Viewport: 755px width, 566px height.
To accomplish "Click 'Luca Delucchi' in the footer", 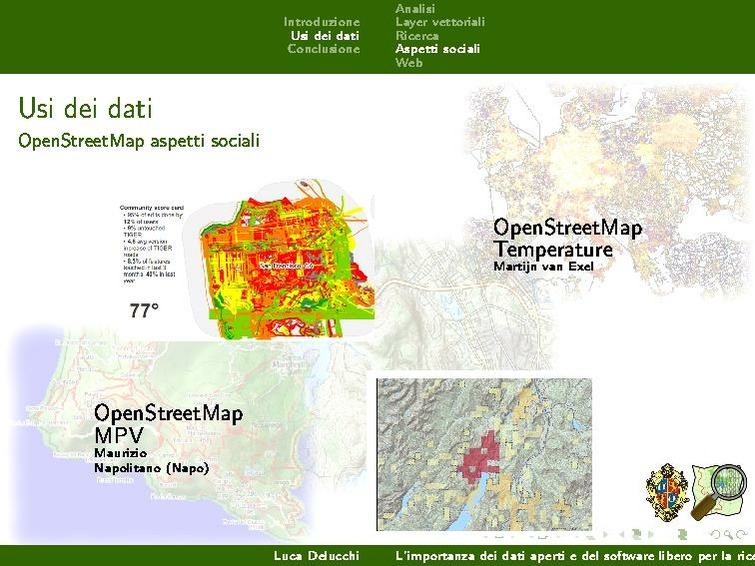I will tap(316, 556).
